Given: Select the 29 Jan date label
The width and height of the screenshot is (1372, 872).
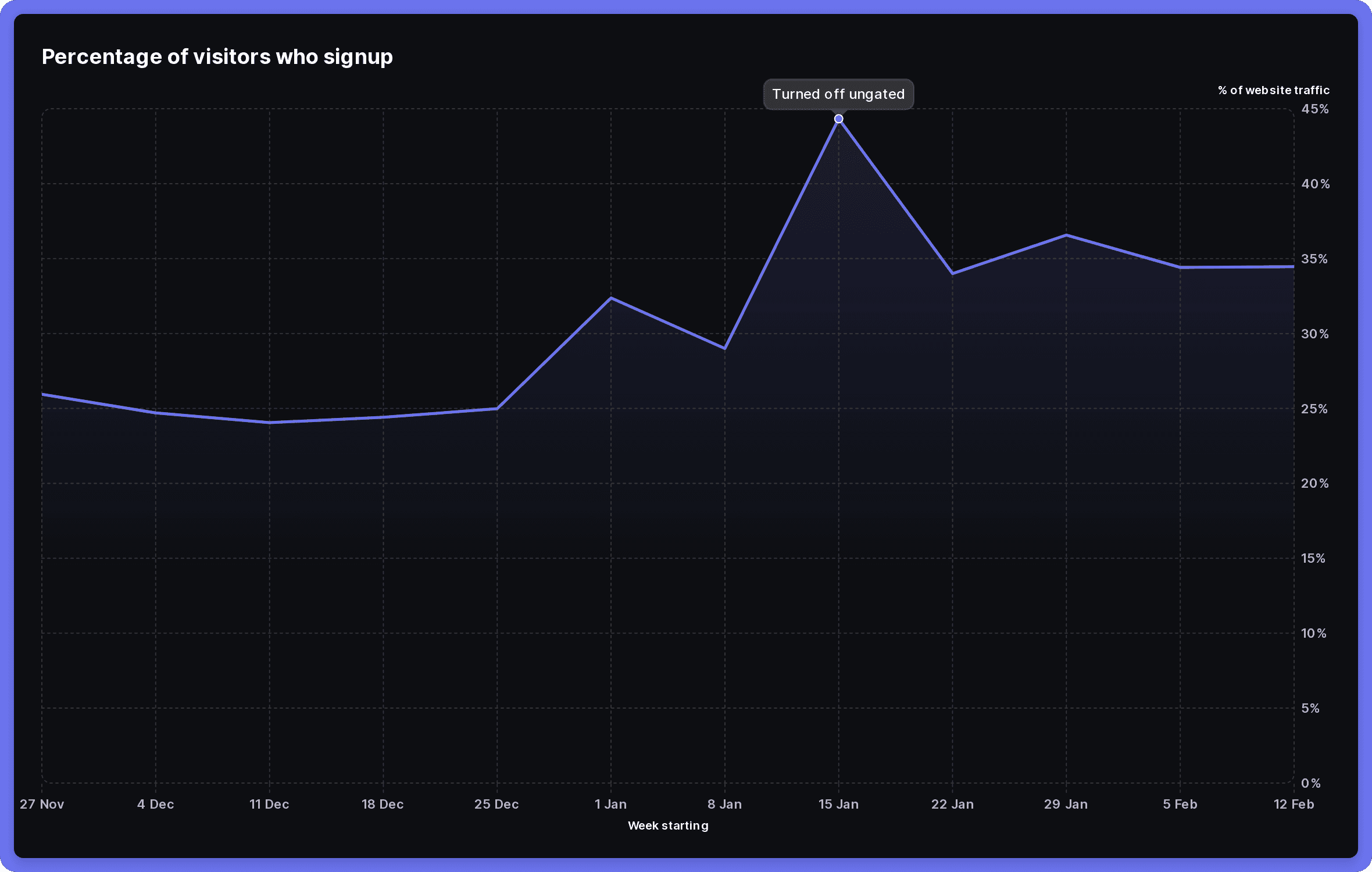Looking at the screenshot, I should coord(1067,804).
